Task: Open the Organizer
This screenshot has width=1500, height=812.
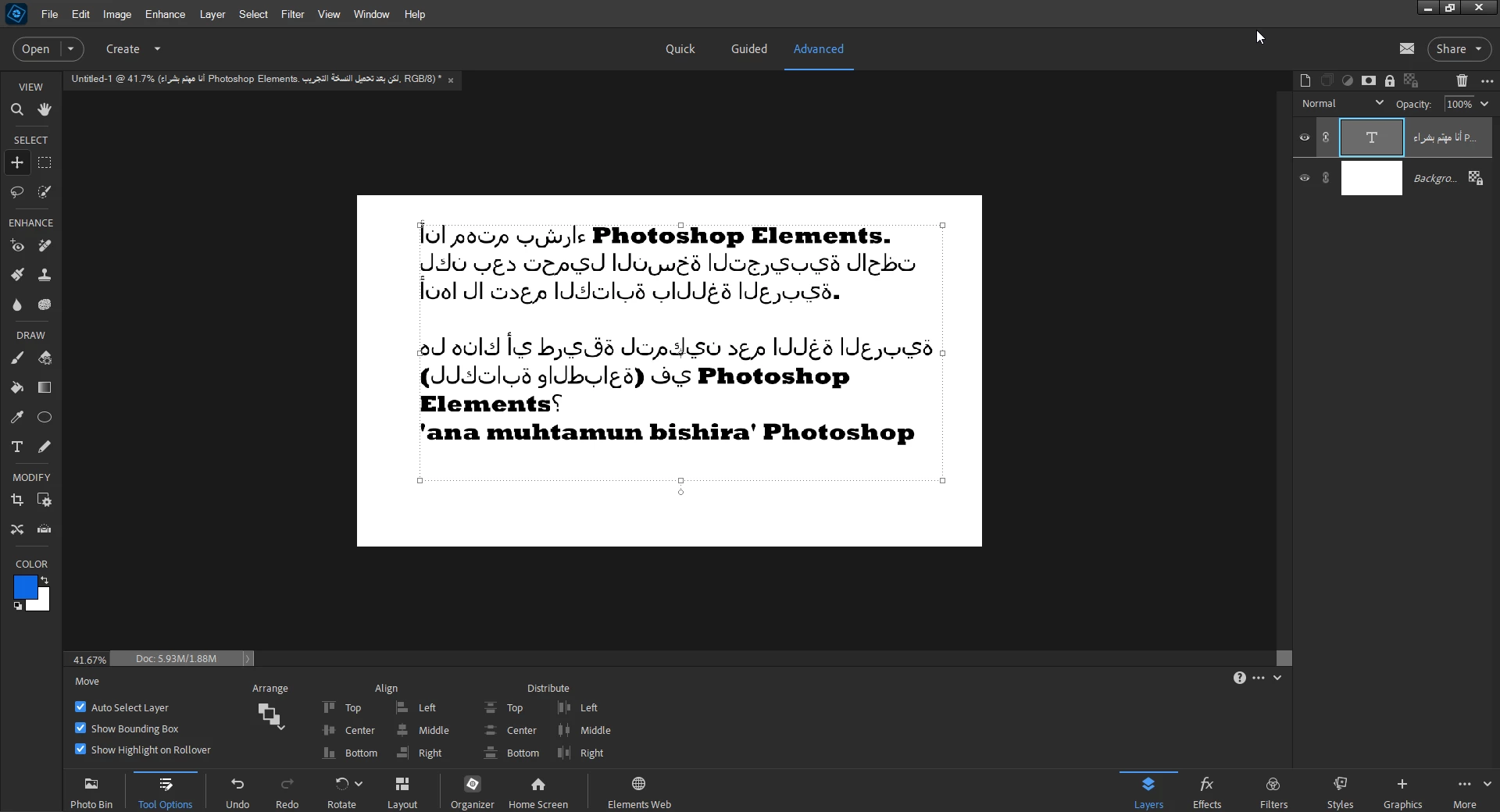Action: 473,792
